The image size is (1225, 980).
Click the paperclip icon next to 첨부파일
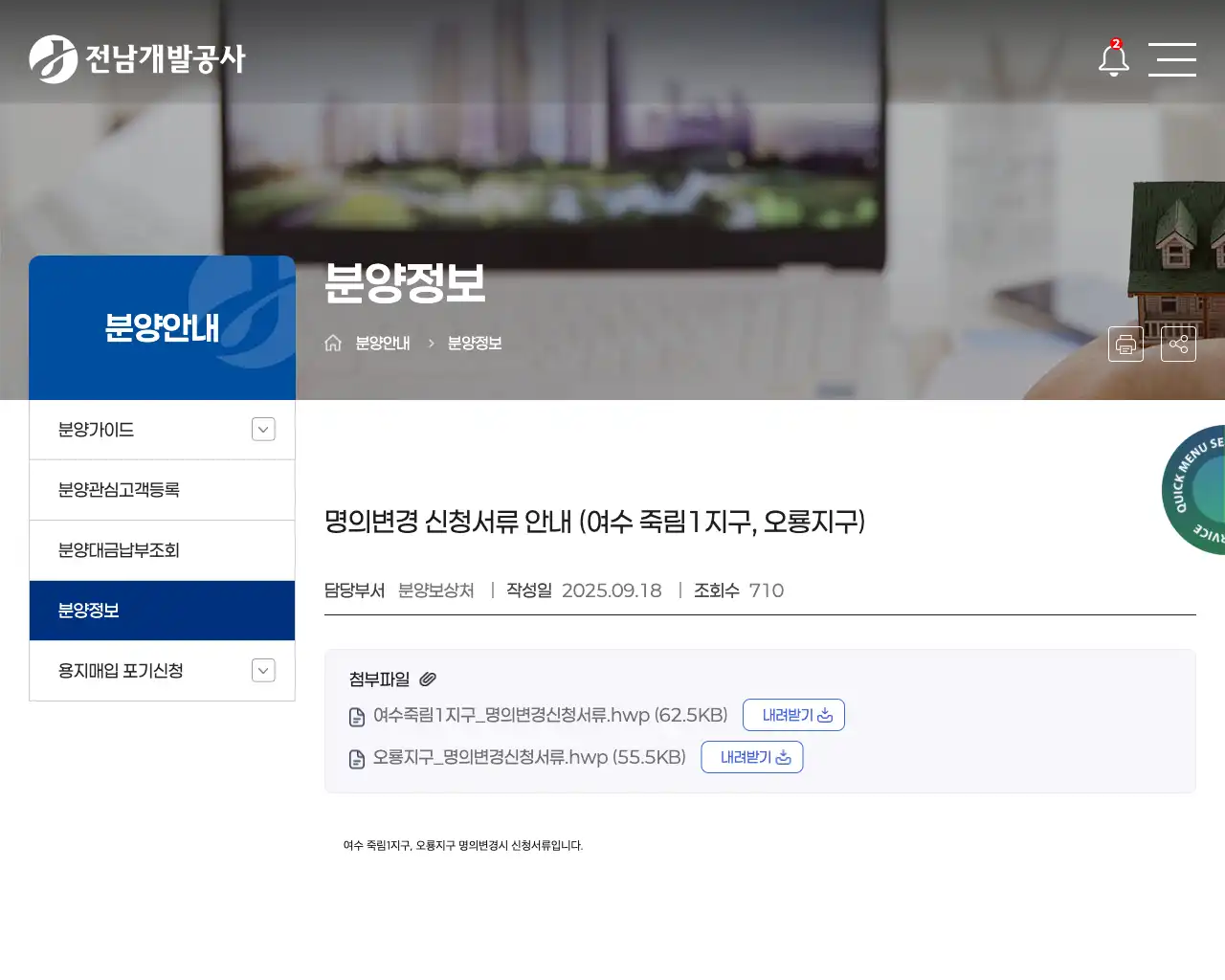(428, 679)
